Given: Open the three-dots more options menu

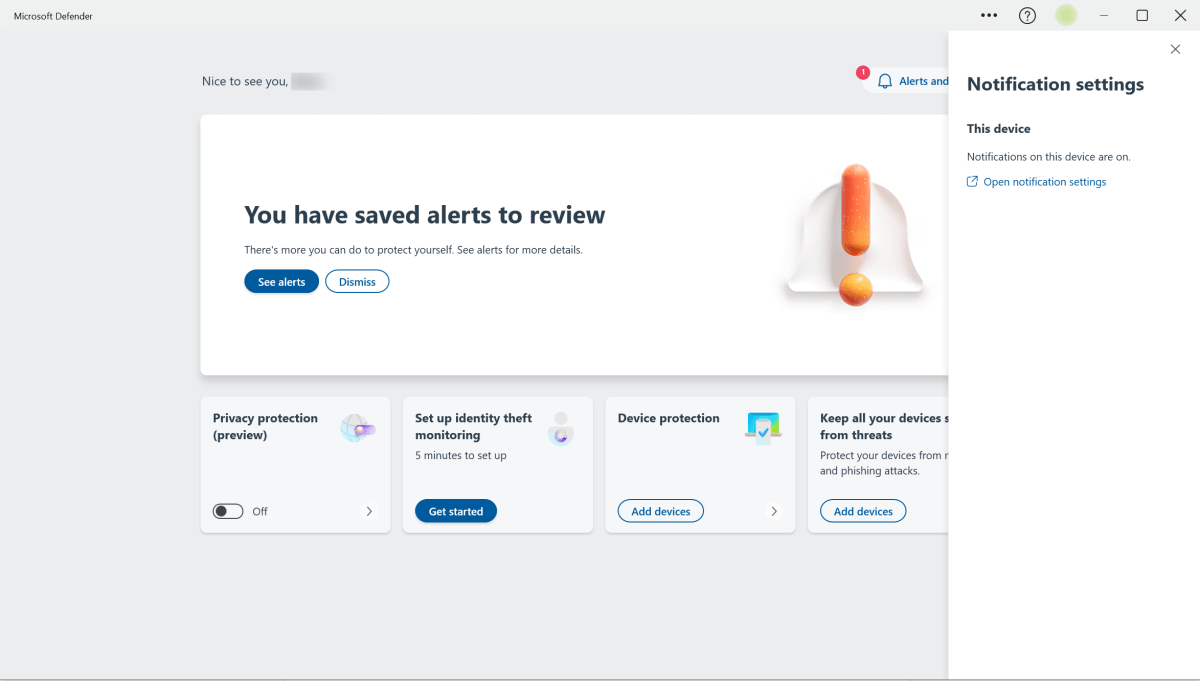Looking at the screenshot, I should coord(989,15).
